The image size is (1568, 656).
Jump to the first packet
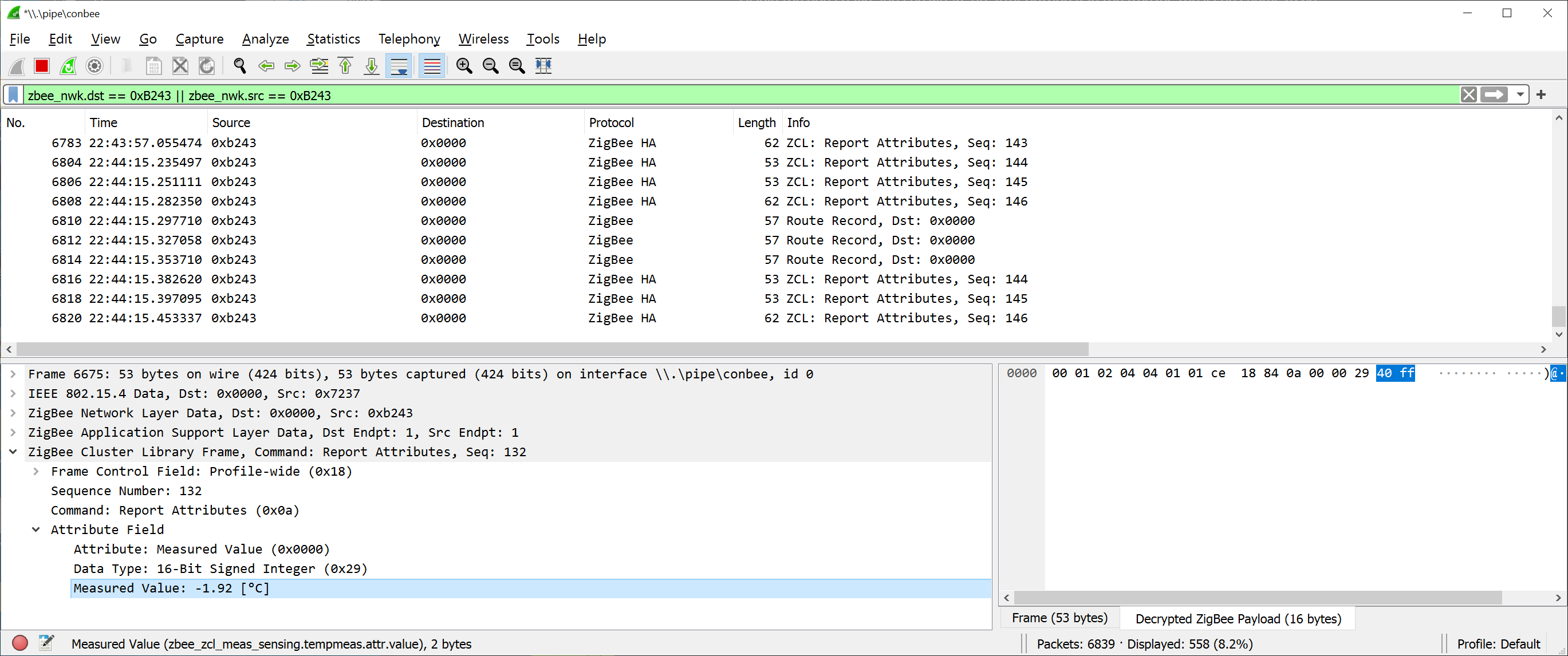pos(346,66)
